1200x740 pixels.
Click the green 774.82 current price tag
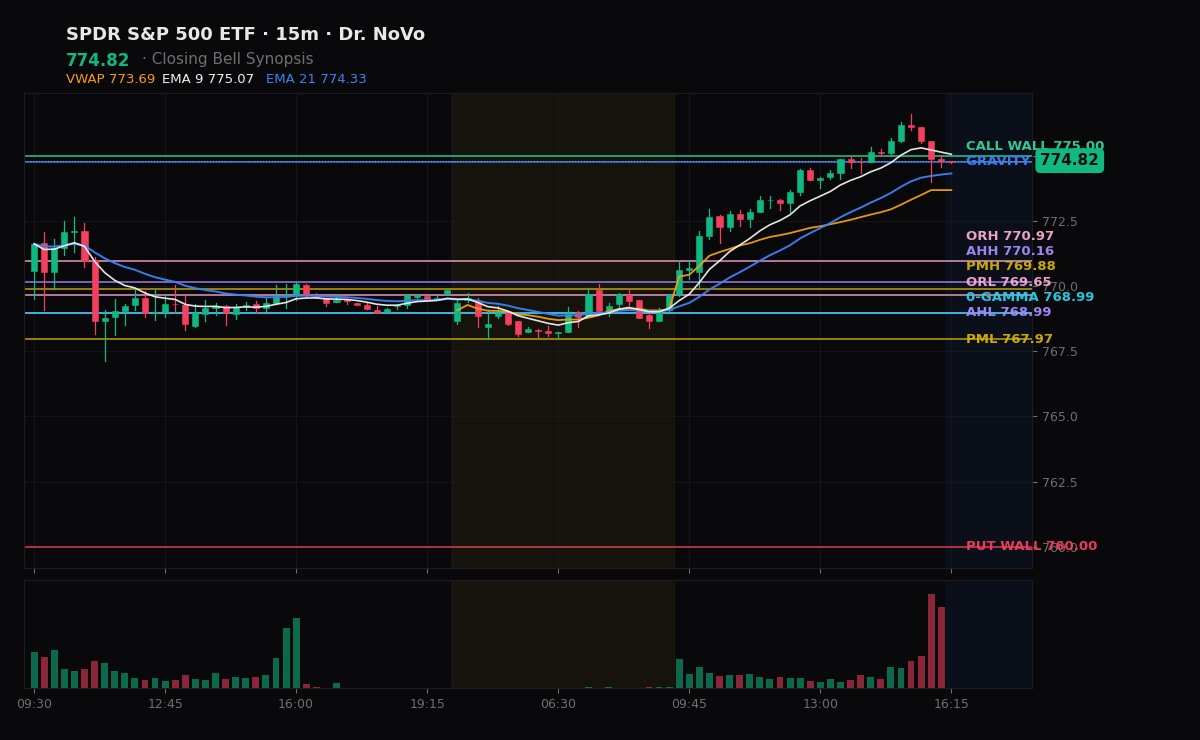point(1069,161)
